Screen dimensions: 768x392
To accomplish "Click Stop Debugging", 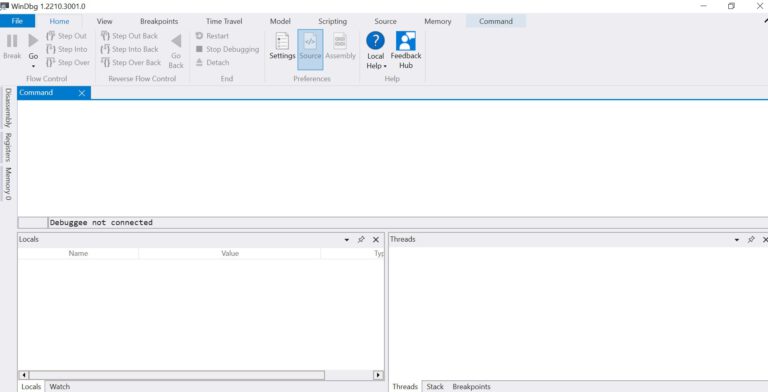I will (x=227, y=49).
